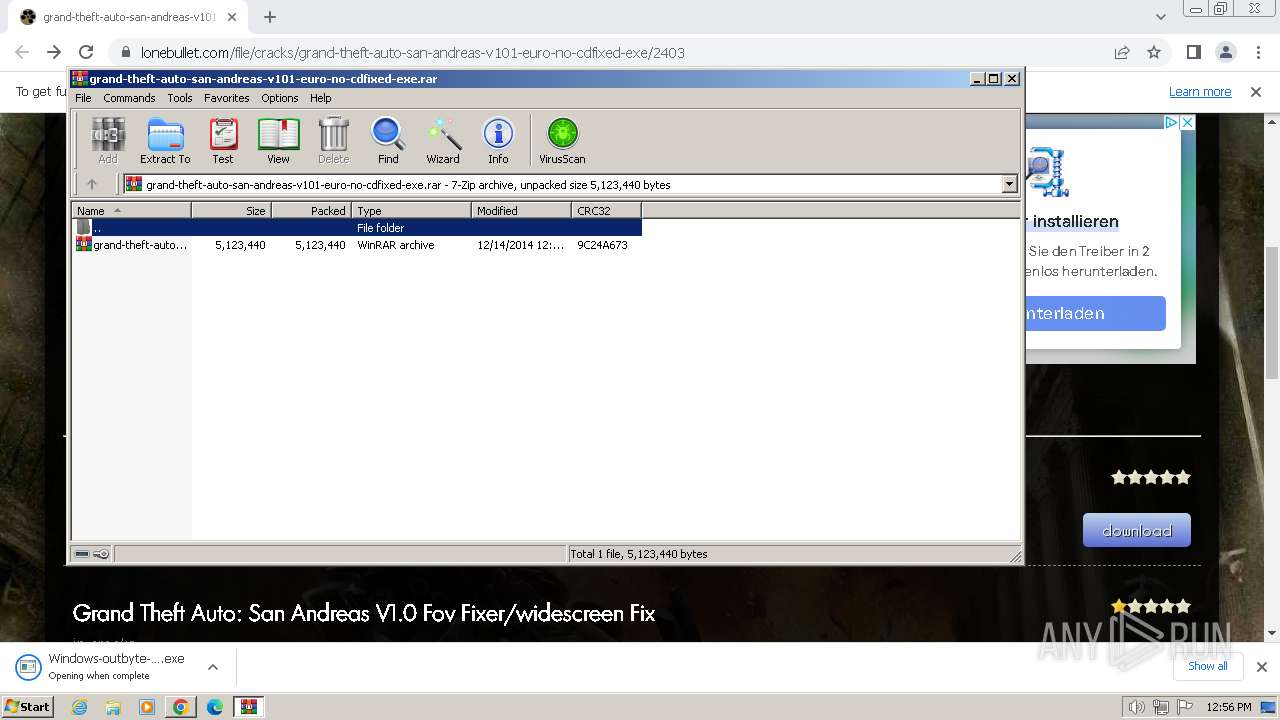Close the downloads bar
This screenshot has width=1280, height=720.
coord(1261,667)
